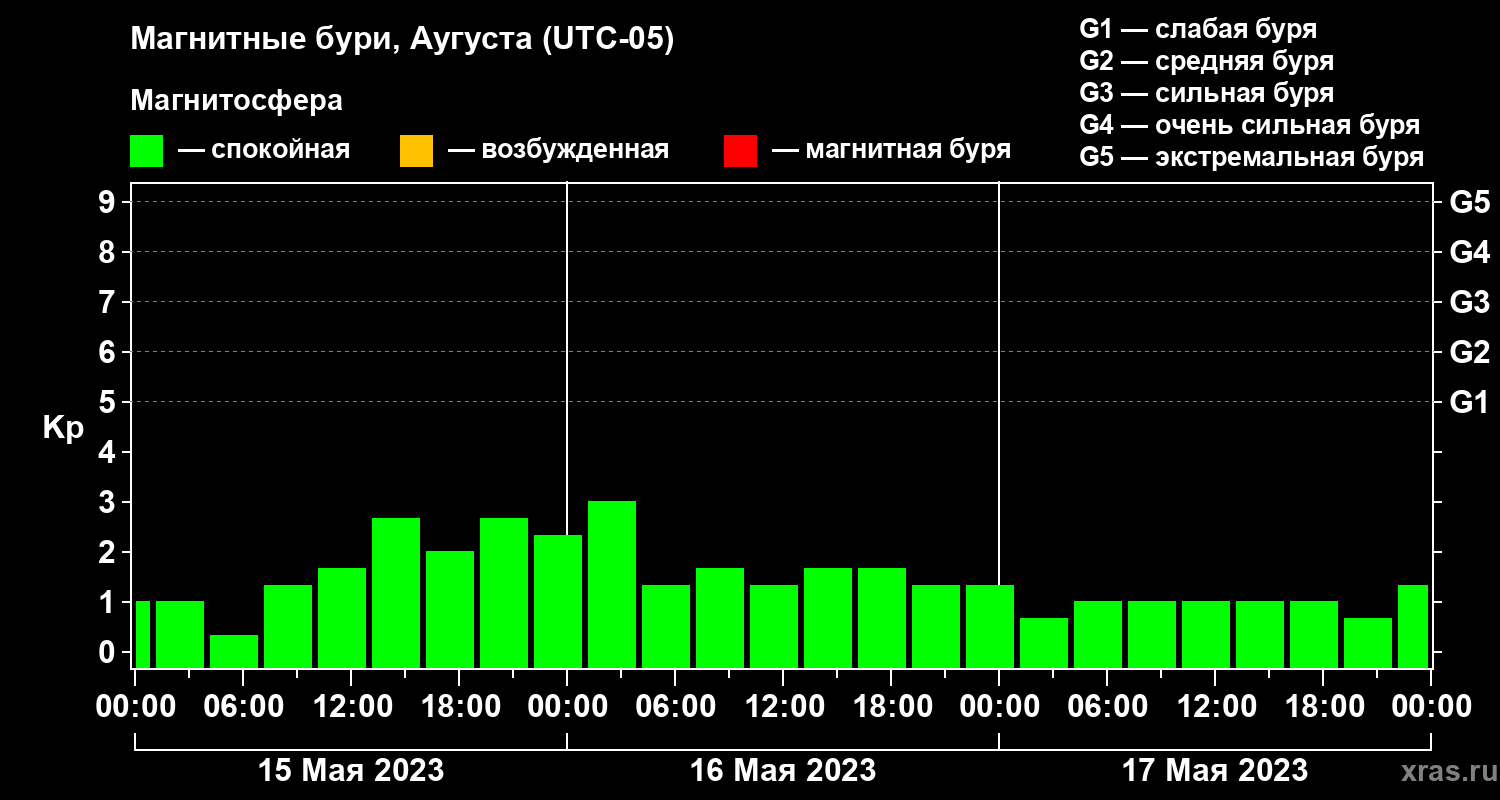The width and height of the screenshot is (1500, 800).
Task: Click the '12:00' time label above 15 Мая 2023
Action: point(351,706)
